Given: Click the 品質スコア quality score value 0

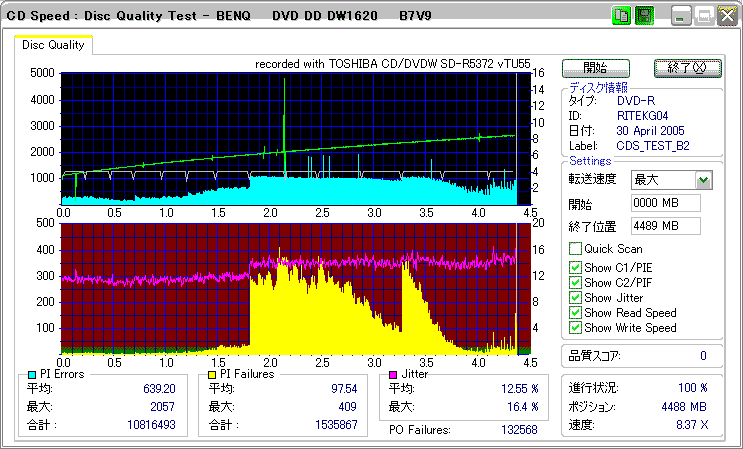Looking at the screenshot, I should (703, 356).
